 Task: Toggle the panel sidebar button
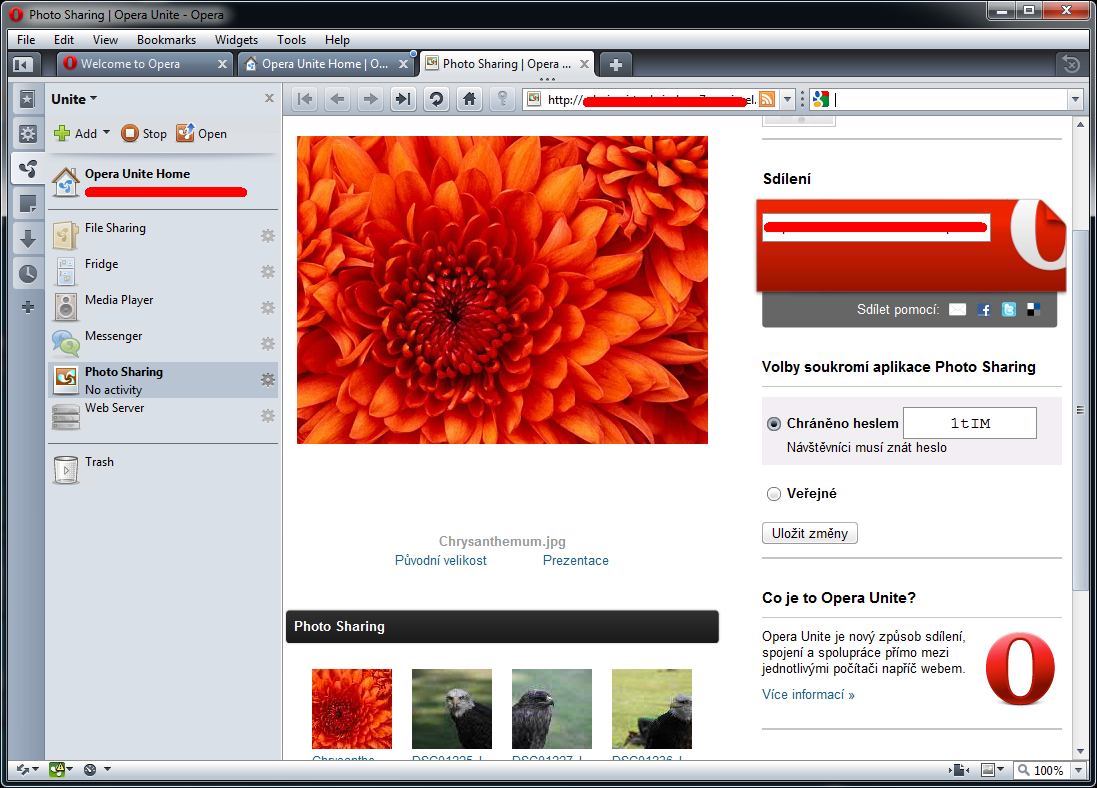22,64
